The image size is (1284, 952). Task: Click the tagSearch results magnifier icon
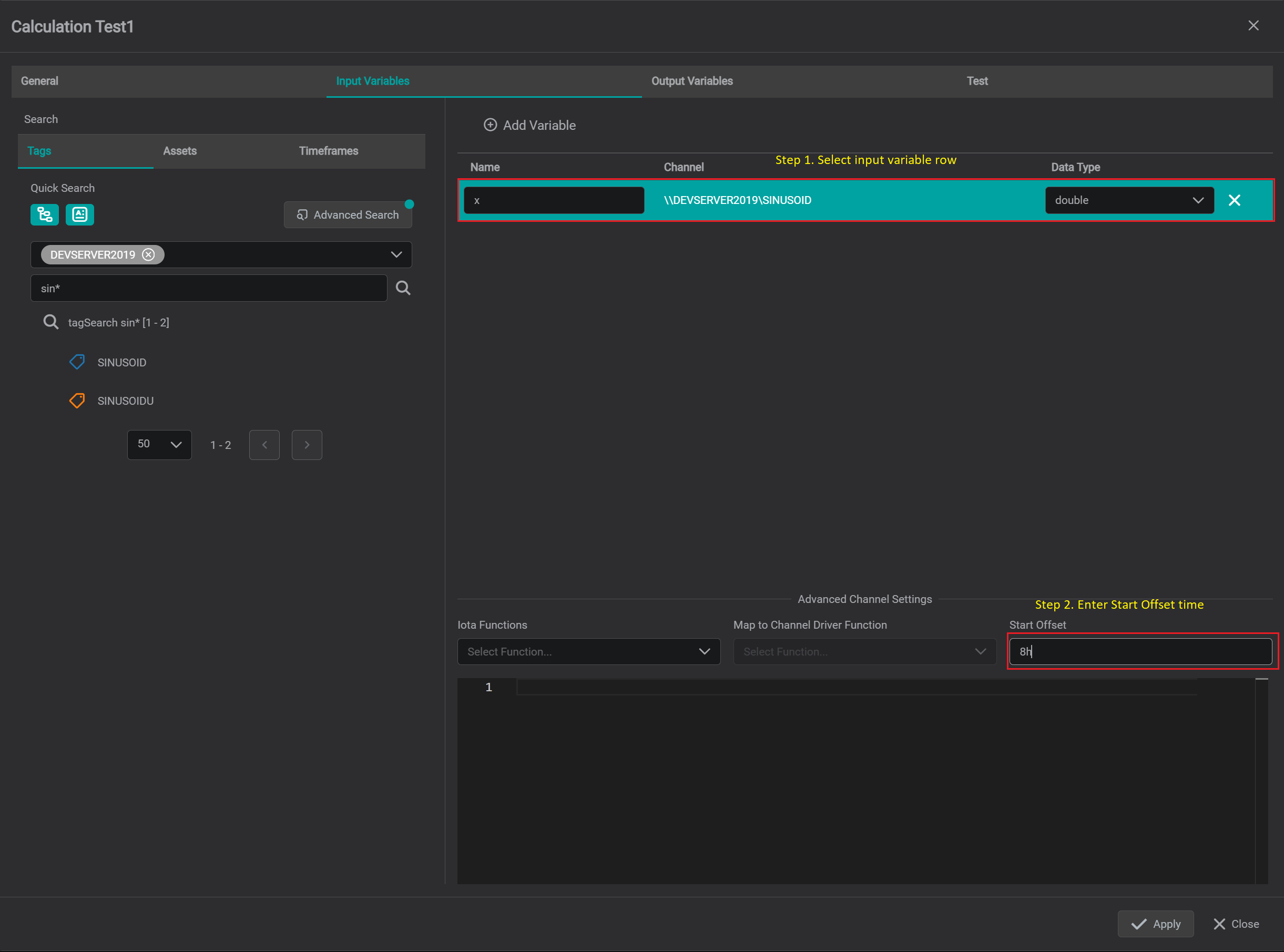tap(50, 322)
